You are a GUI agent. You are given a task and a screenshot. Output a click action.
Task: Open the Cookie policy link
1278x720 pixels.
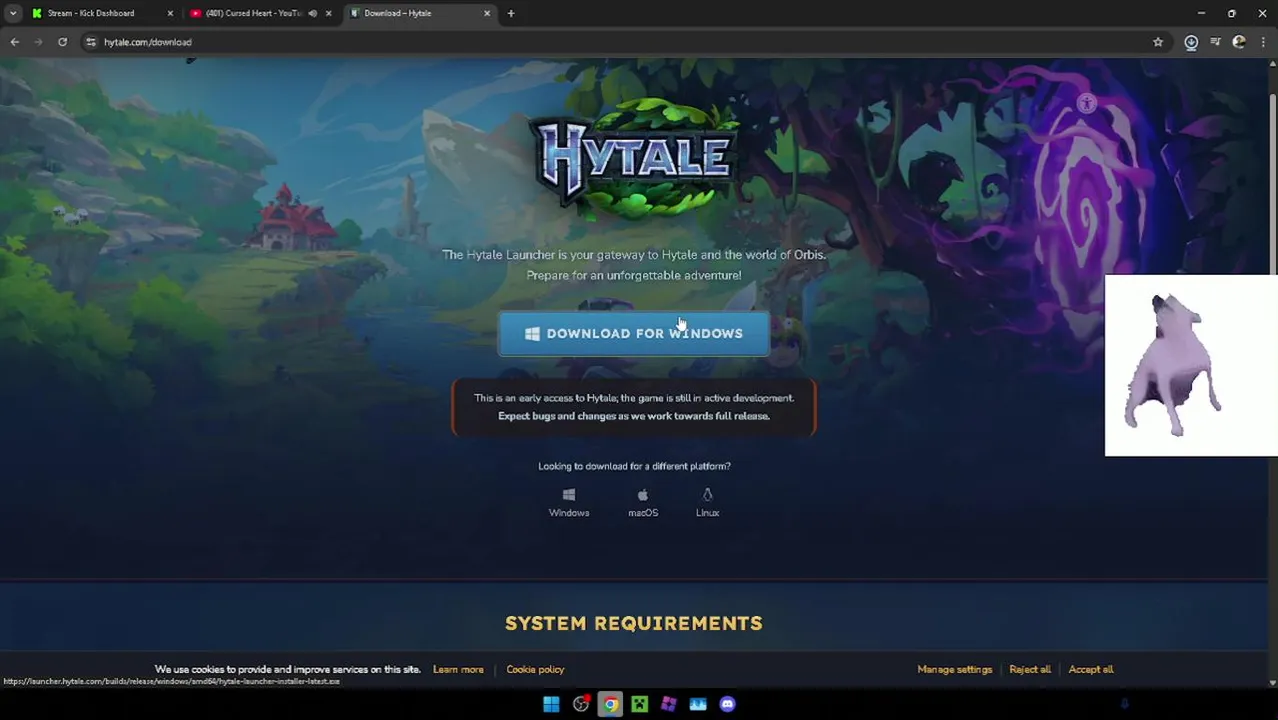point(535,669)
